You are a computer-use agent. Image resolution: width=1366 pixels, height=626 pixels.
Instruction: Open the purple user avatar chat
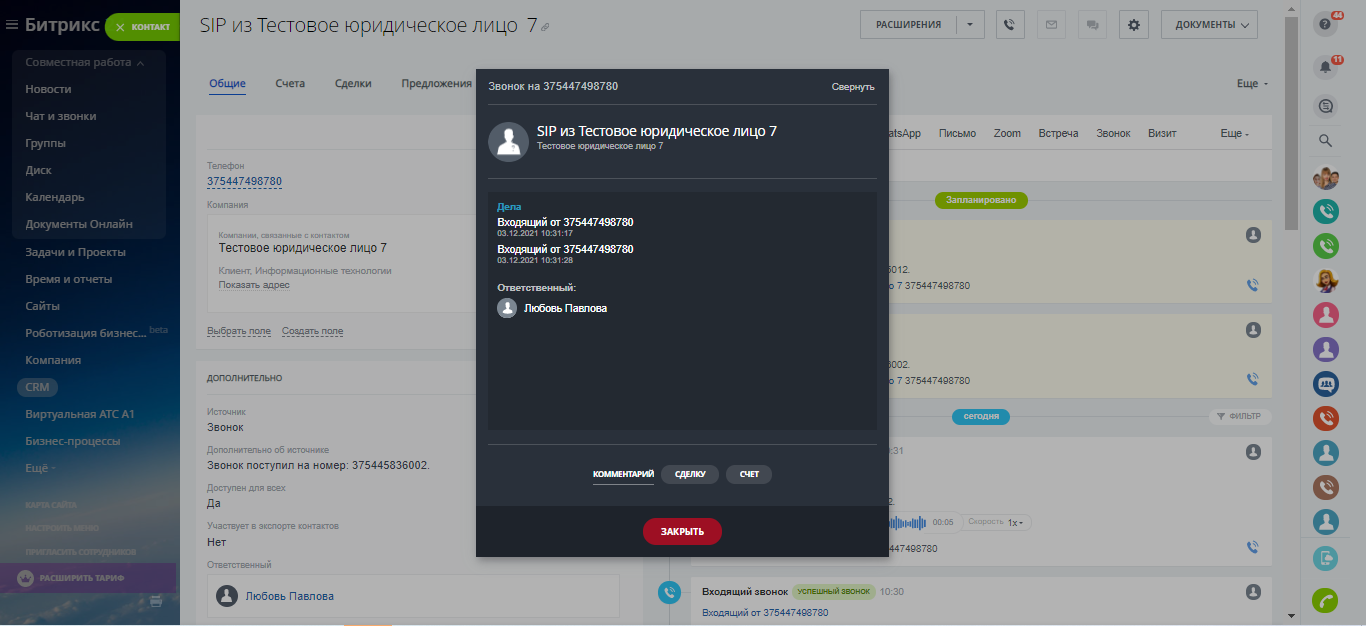pos(1326,349)
